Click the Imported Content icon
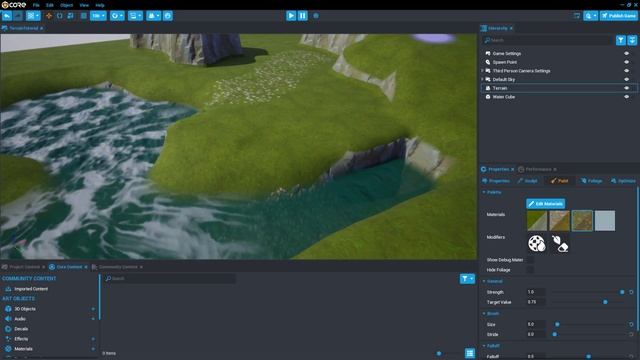Viewport: 640px width, 360px height. click(x=8, y=289)
